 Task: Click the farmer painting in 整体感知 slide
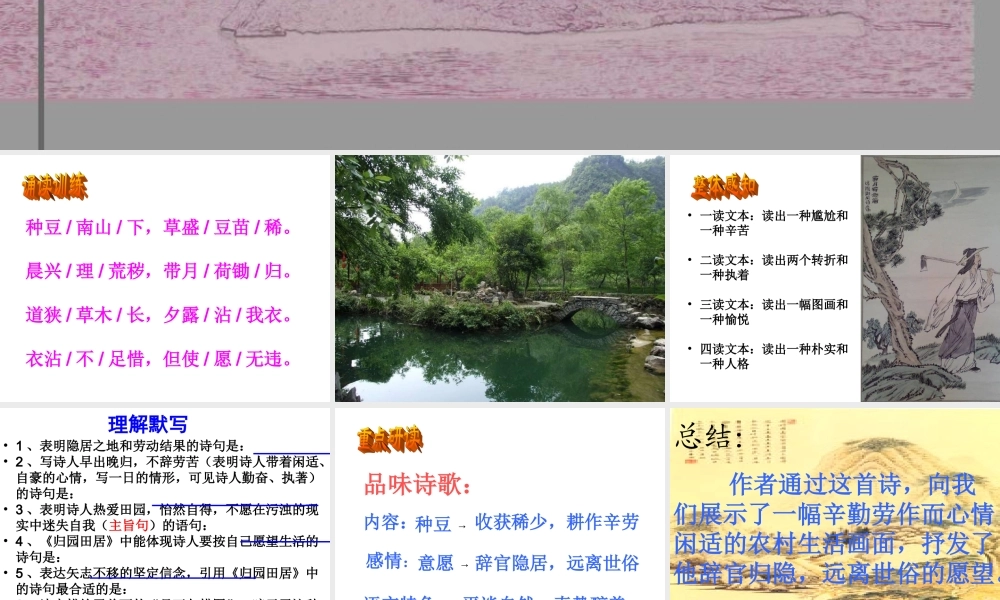(x=930, y=279)
